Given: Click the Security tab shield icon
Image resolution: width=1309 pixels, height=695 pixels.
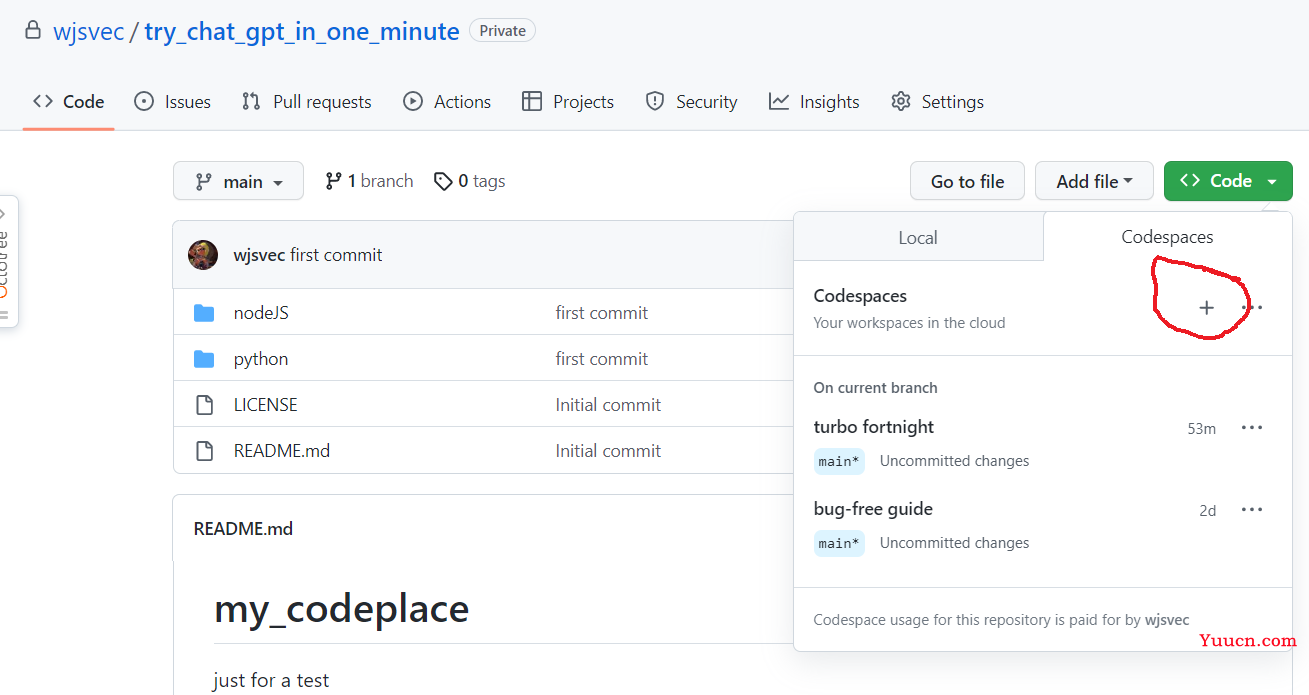Looking at the screenshot, I should pos(655,101).
